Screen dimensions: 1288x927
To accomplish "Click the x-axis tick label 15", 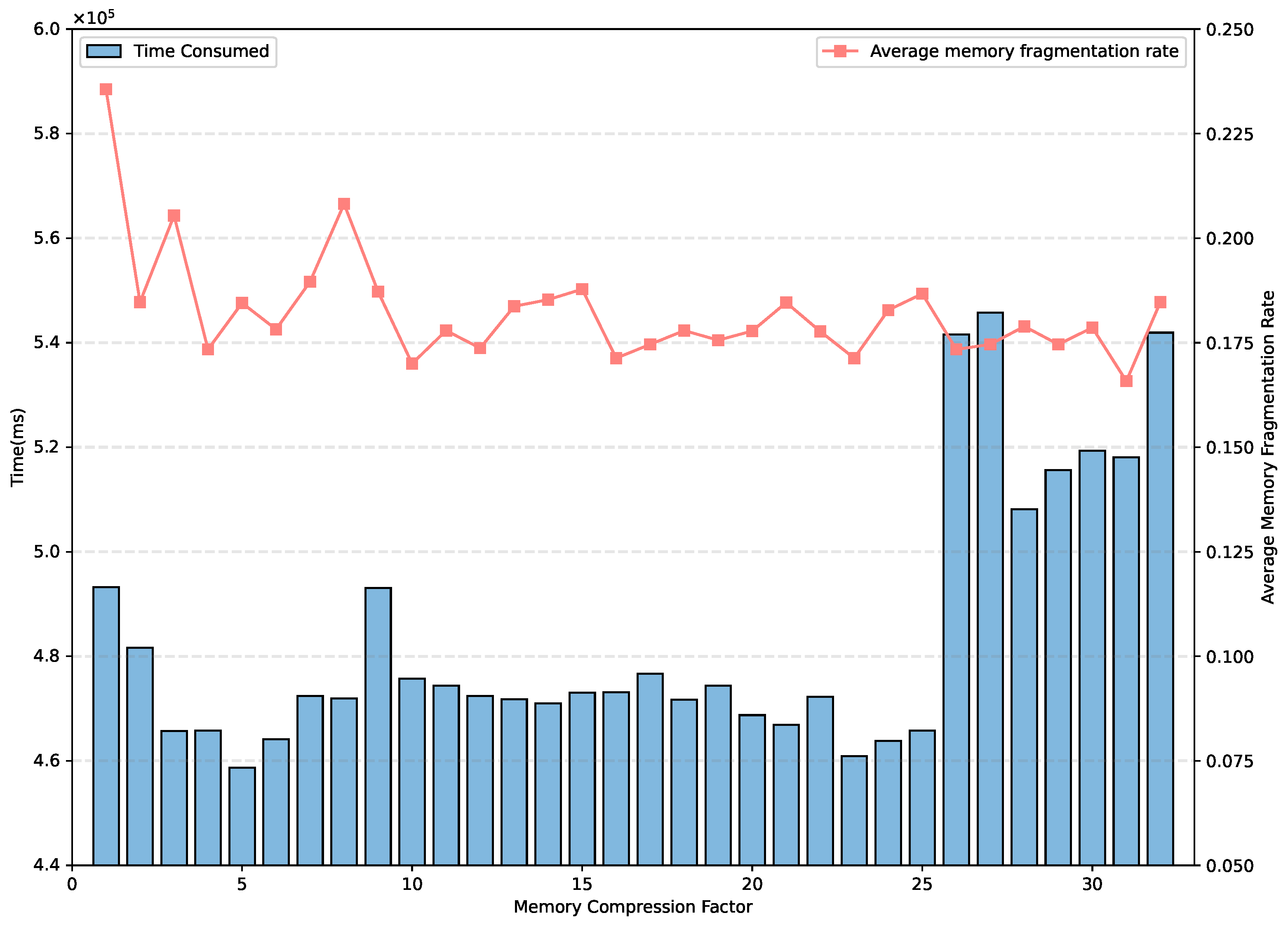I will tap(581, 885).
